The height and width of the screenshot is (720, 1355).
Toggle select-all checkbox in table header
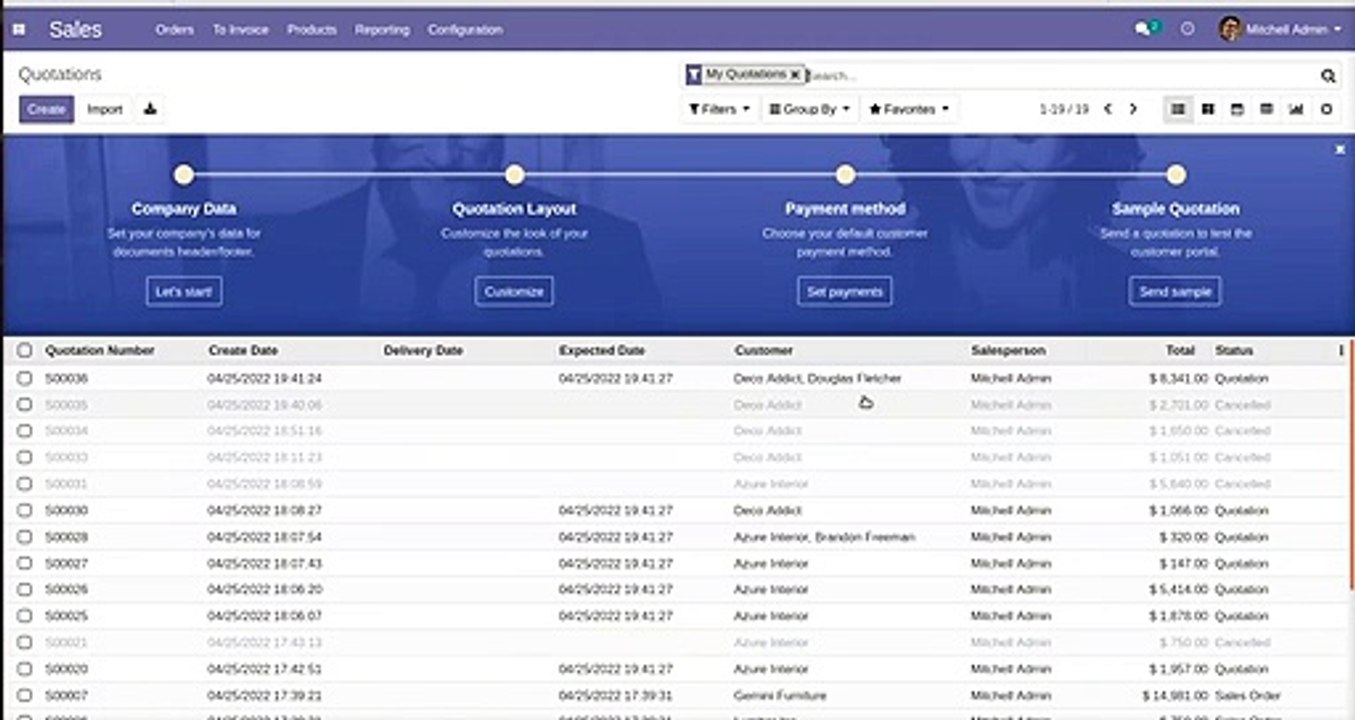[25, 351]
